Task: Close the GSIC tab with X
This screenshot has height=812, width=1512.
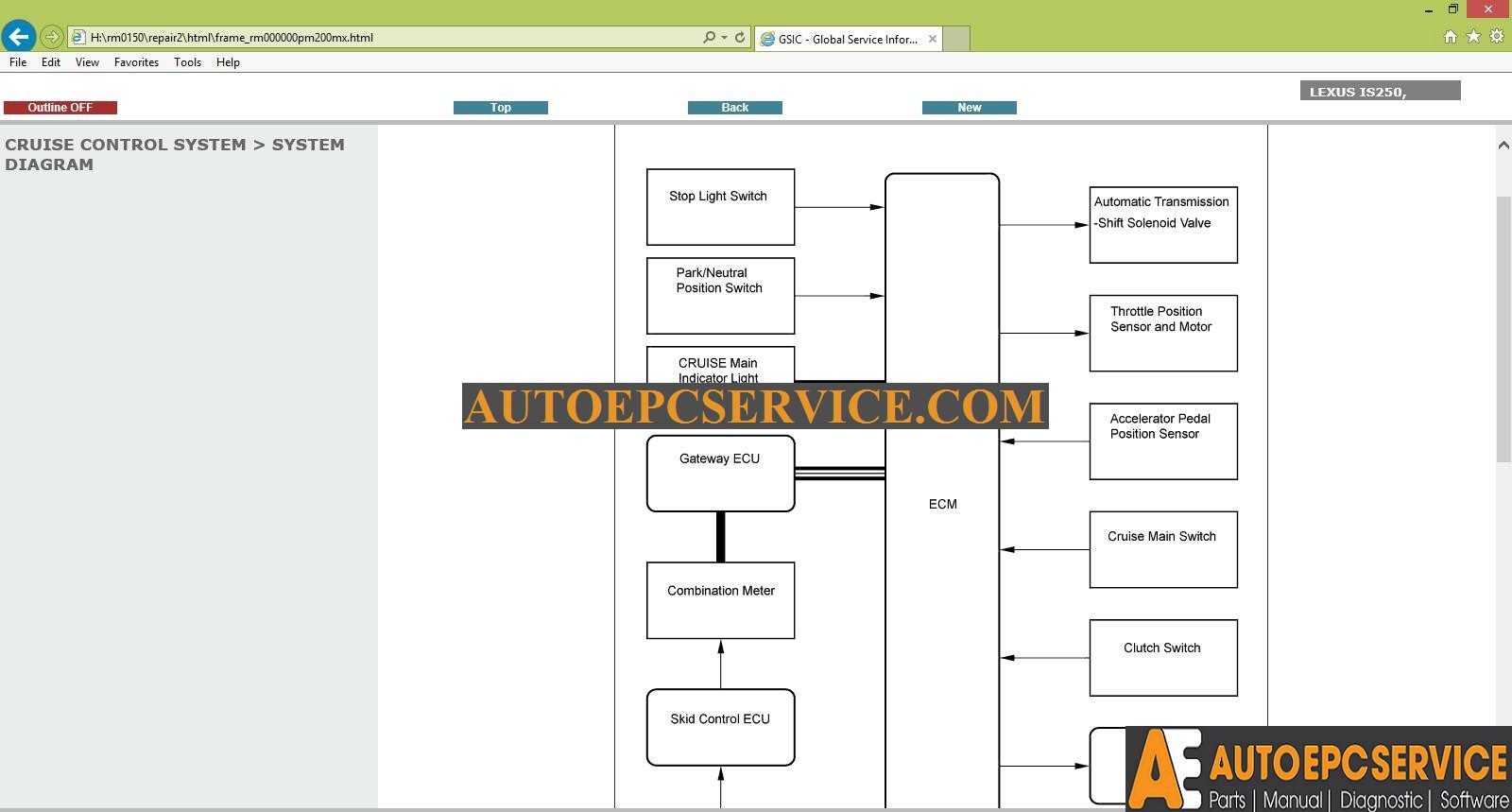Action: (933, 39)
